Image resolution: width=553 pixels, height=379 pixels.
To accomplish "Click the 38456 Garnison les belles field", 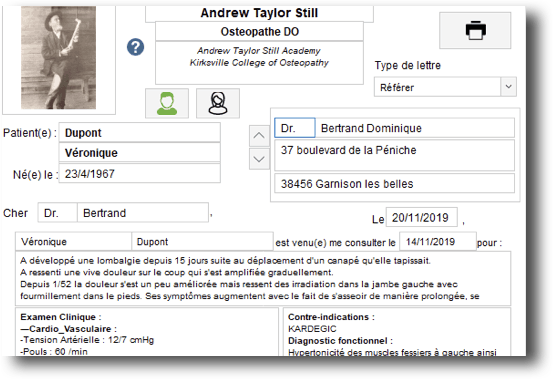I will click(394, 183).
